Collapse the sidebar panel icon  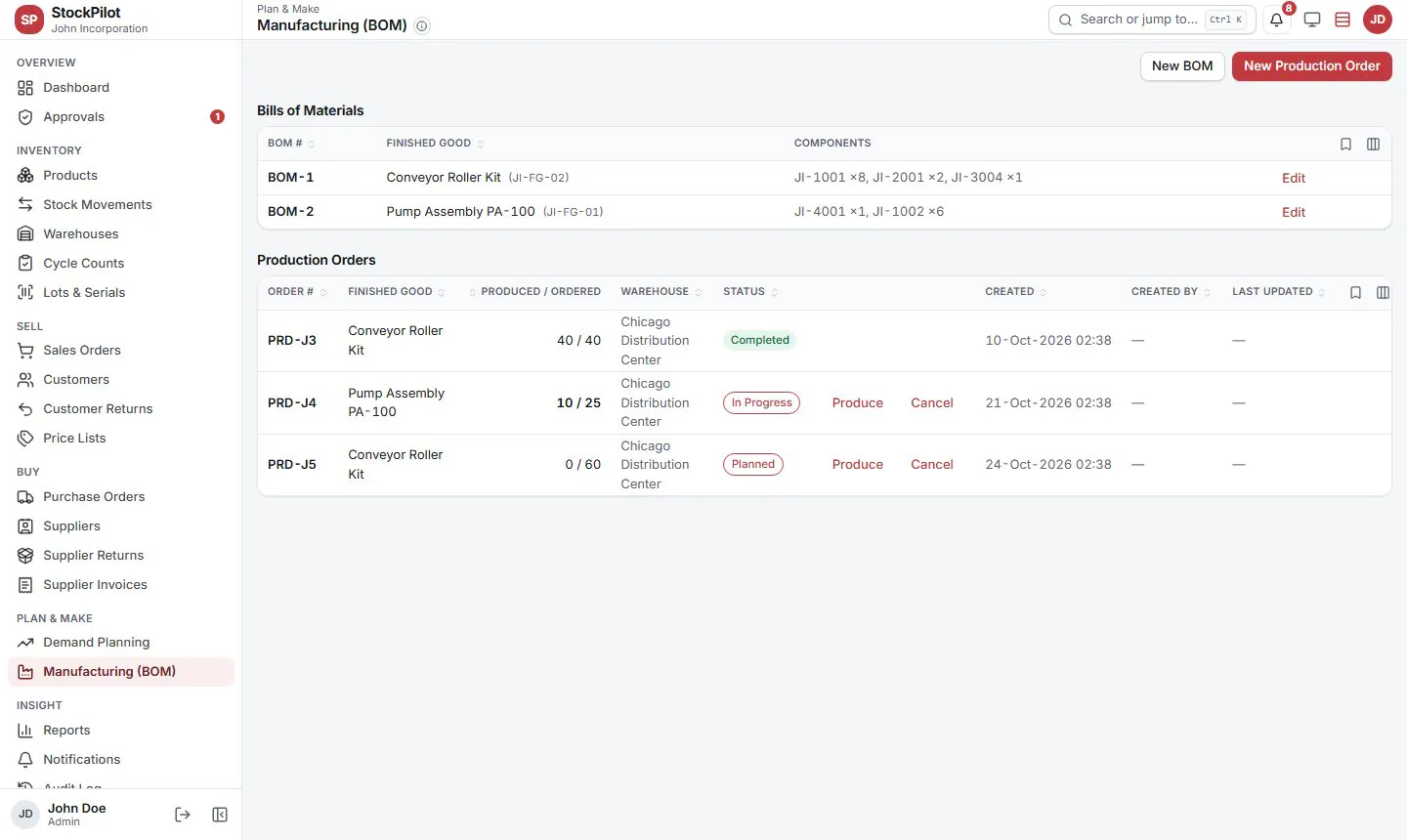click(220, 815)
